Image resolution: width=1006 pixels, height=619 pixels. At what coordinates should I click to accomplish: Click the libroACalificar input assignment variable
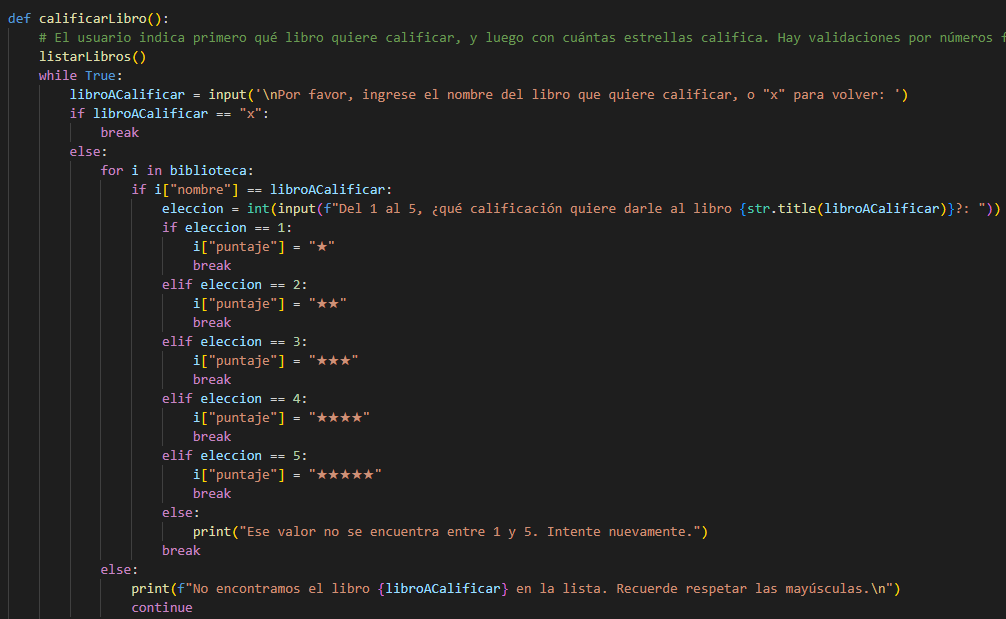pyautogui.click(x=127, y=94)
